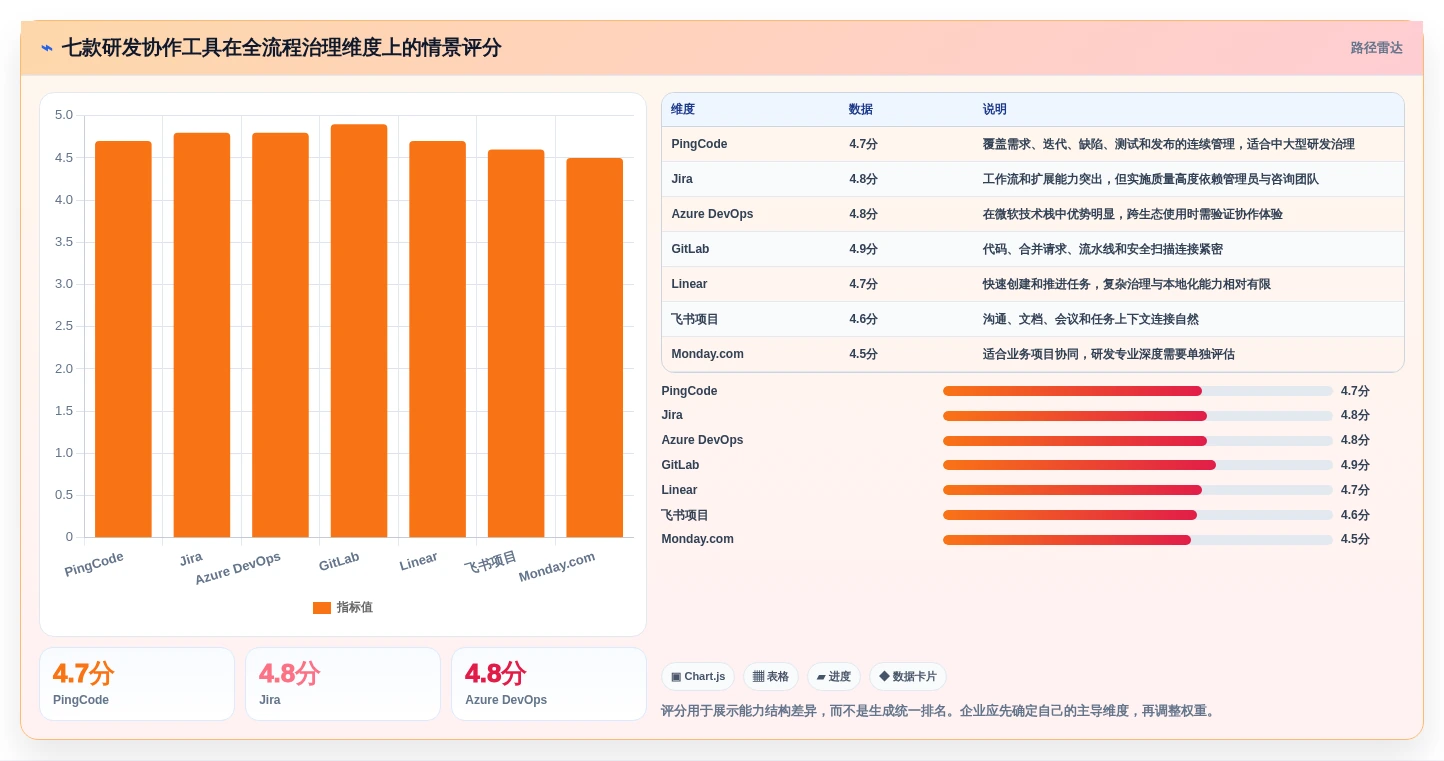
Task: Click the 4.9分 value beside GitLab progress bar
Action: (x=1355, y=465)
